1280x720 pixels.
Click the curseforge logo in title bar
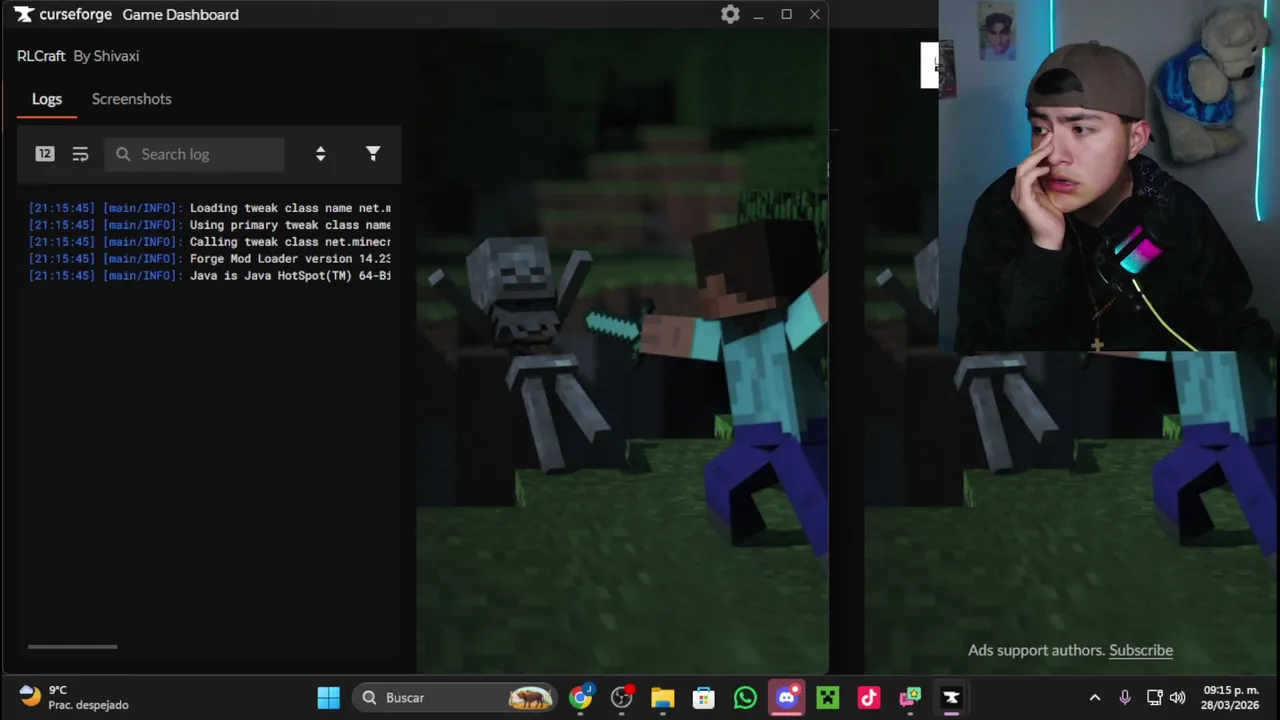point(63,14)
